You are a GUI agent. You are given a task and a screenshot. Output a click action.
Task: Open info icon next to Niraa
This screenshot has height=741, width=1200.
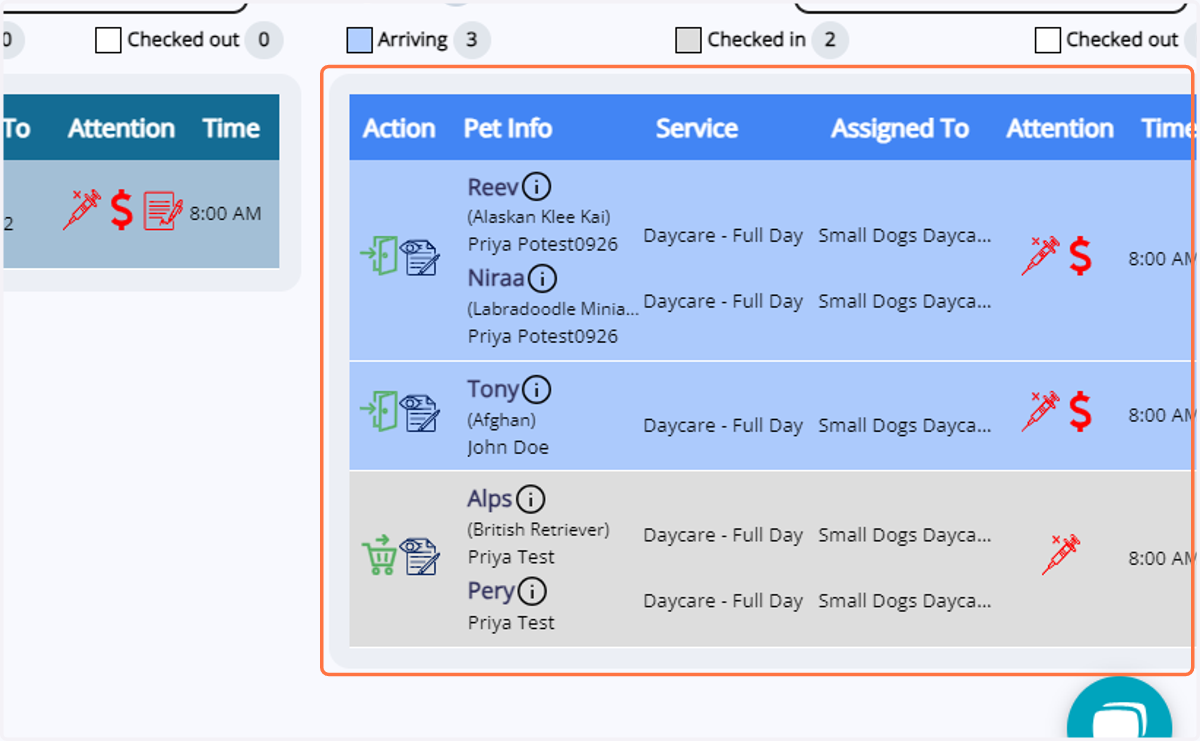[543, 278]
